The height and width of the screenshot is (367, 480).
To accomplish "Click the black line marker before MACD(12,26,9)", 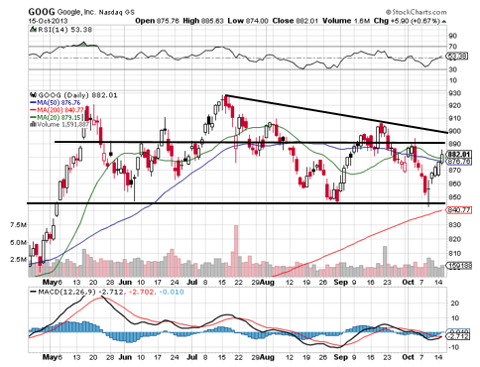I will pyautogui.click(x=33, y=292).
